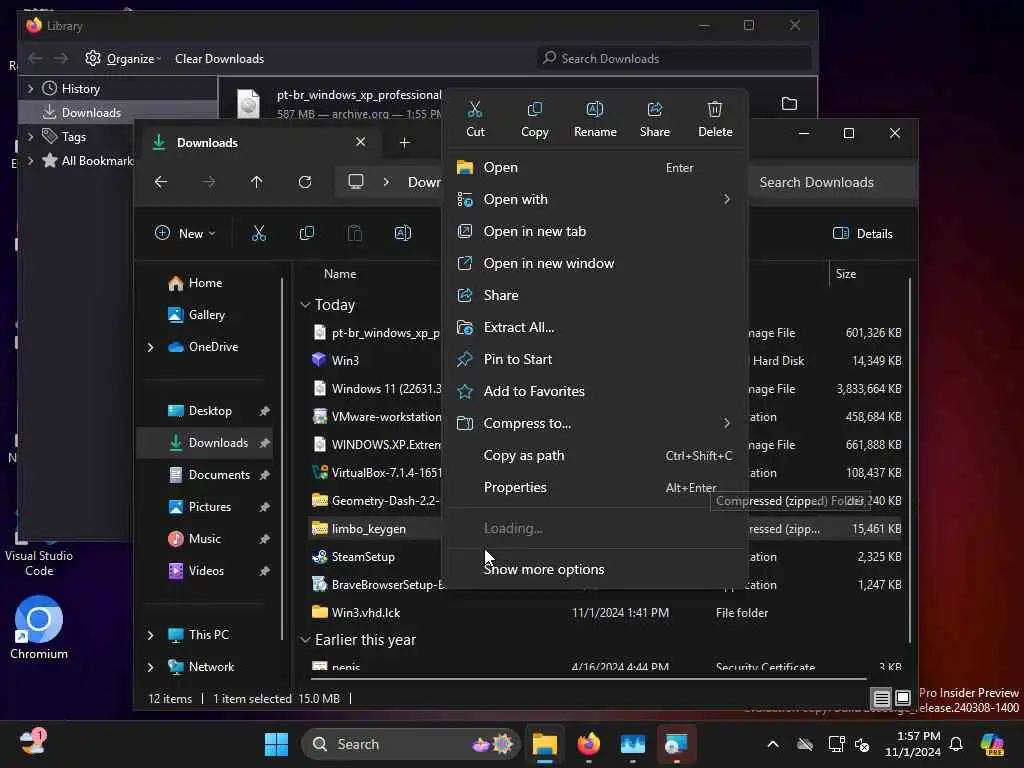Click the Refresh icon in File Explorer
Viewport: 1024px width, 768px height.
[305, 182]
